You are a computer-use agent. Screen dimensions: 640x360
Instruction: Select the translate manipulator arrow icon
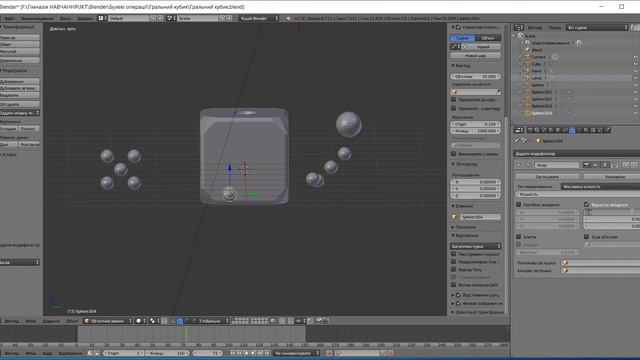180,321
